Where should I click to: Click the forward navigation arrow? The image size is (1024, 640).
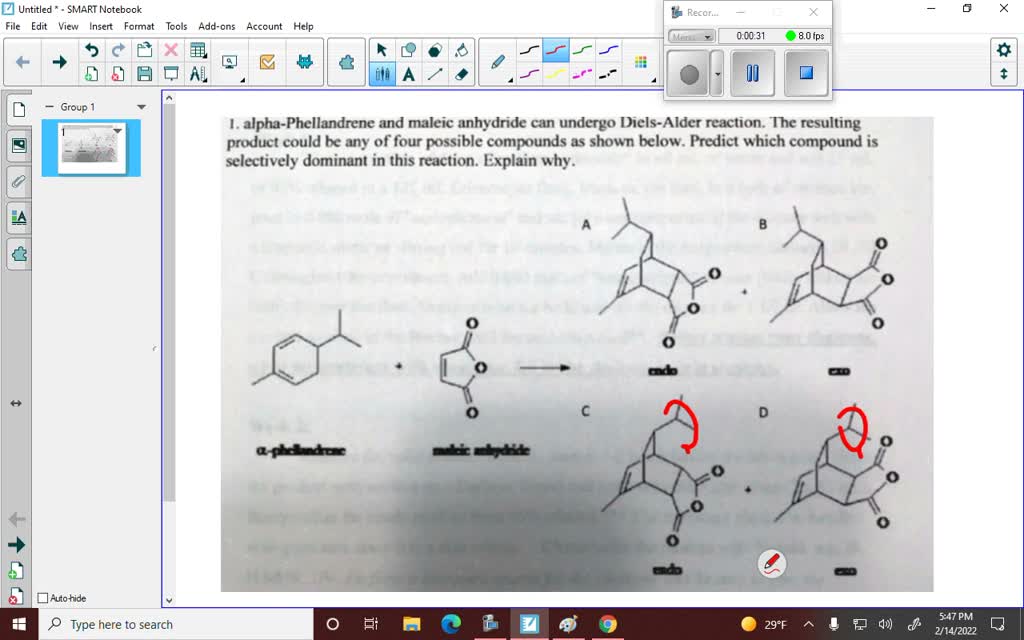click(x=58, y=60)
